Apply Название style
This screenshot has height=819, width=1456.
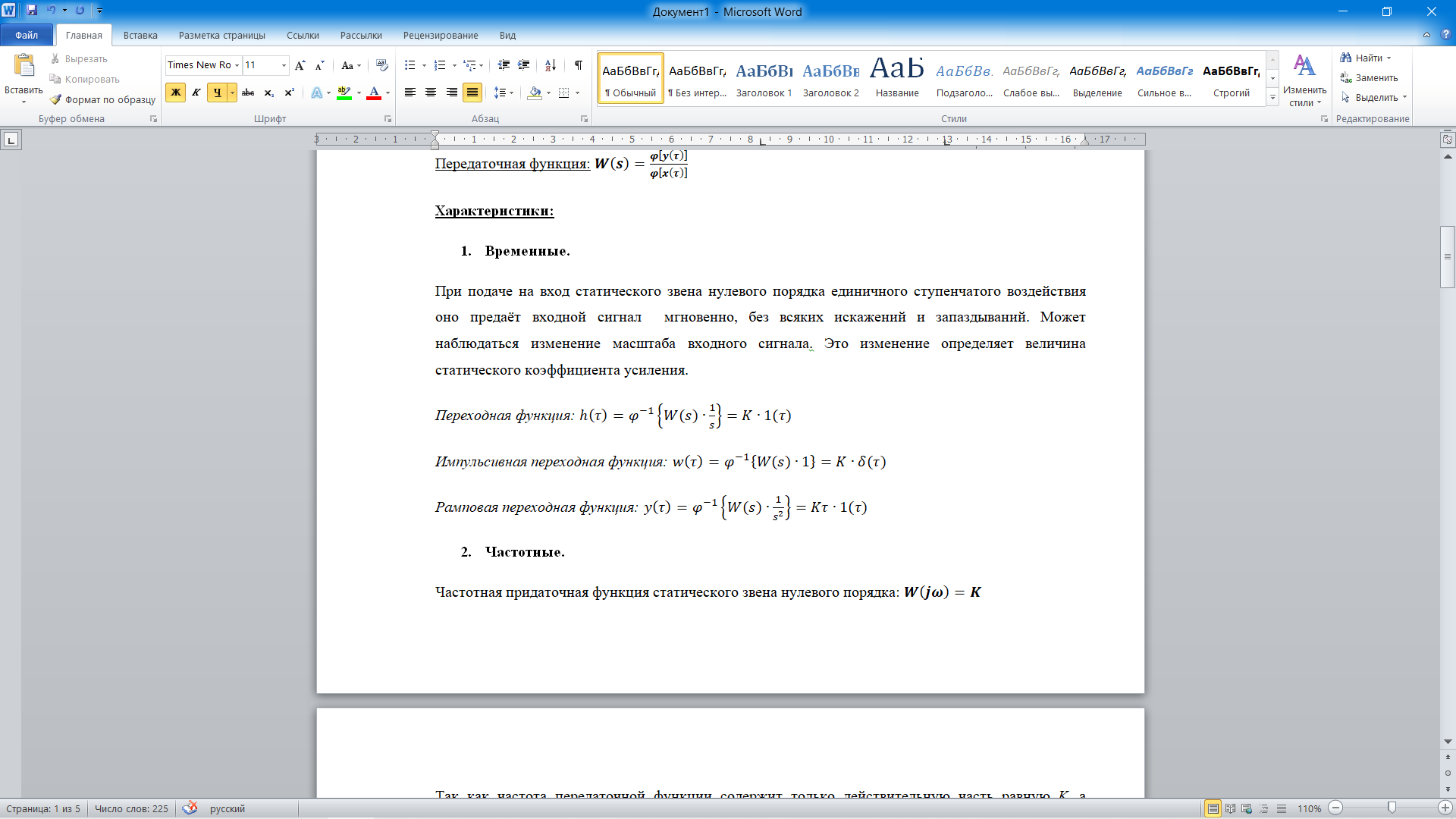[x=897, y=78]
